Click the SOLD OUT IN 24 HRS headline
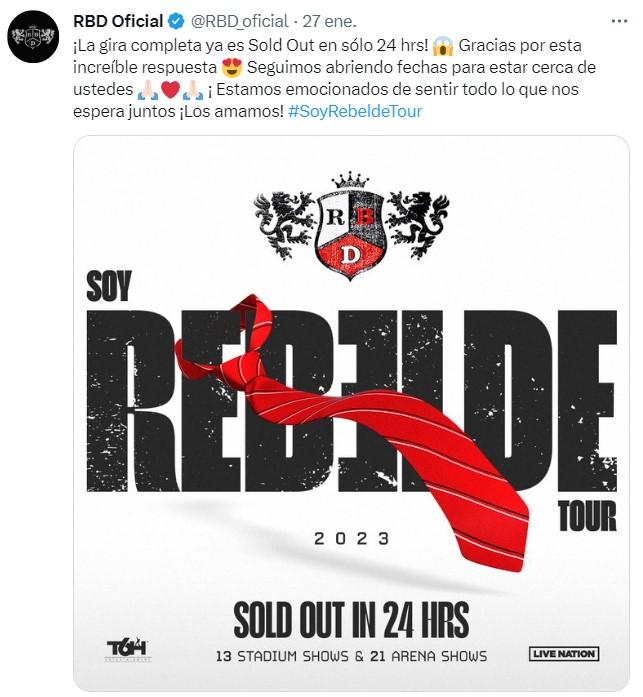The height and width of the screenshot is (697, 643). (x=351, y=619)
